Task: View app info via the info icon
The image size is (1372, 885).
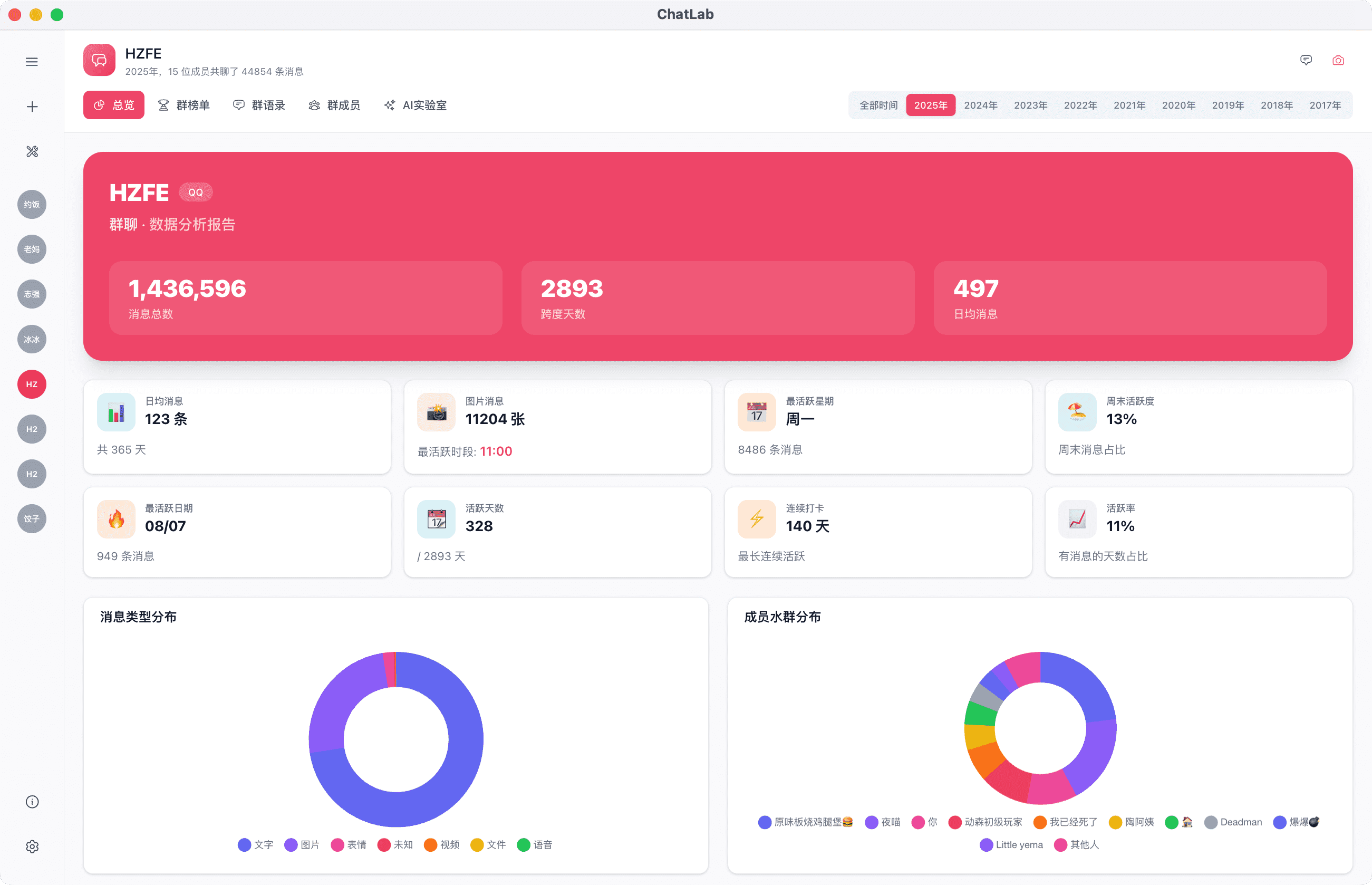Action: [x=32, y=802]
